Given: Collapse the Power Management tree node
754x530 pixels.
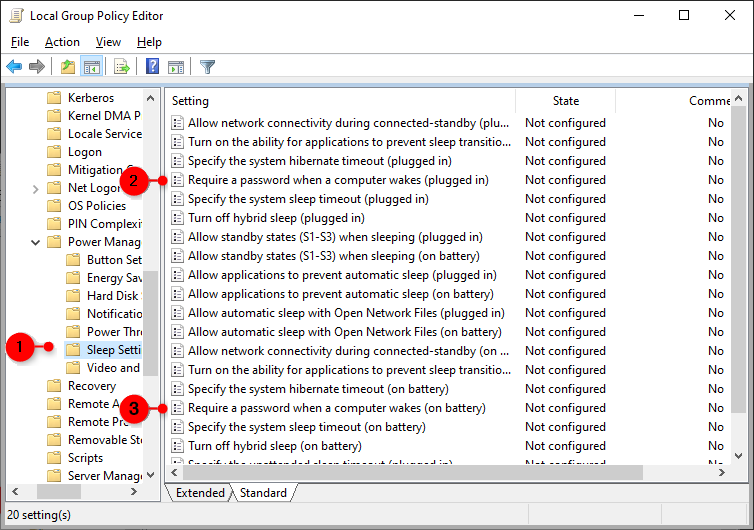Looking at the screenshot, I should click(x=36, y=242).
